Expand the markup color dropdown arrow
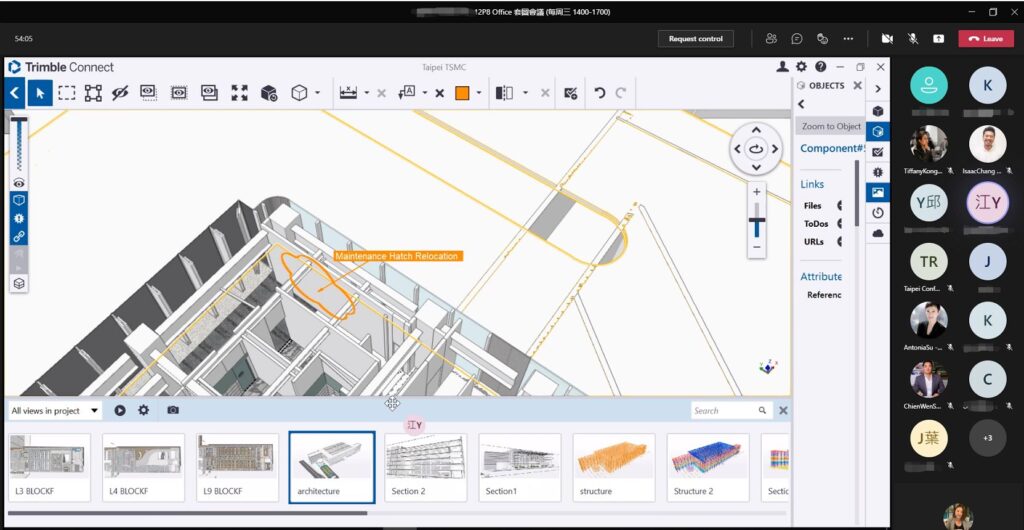 click(x=479, y=93)
